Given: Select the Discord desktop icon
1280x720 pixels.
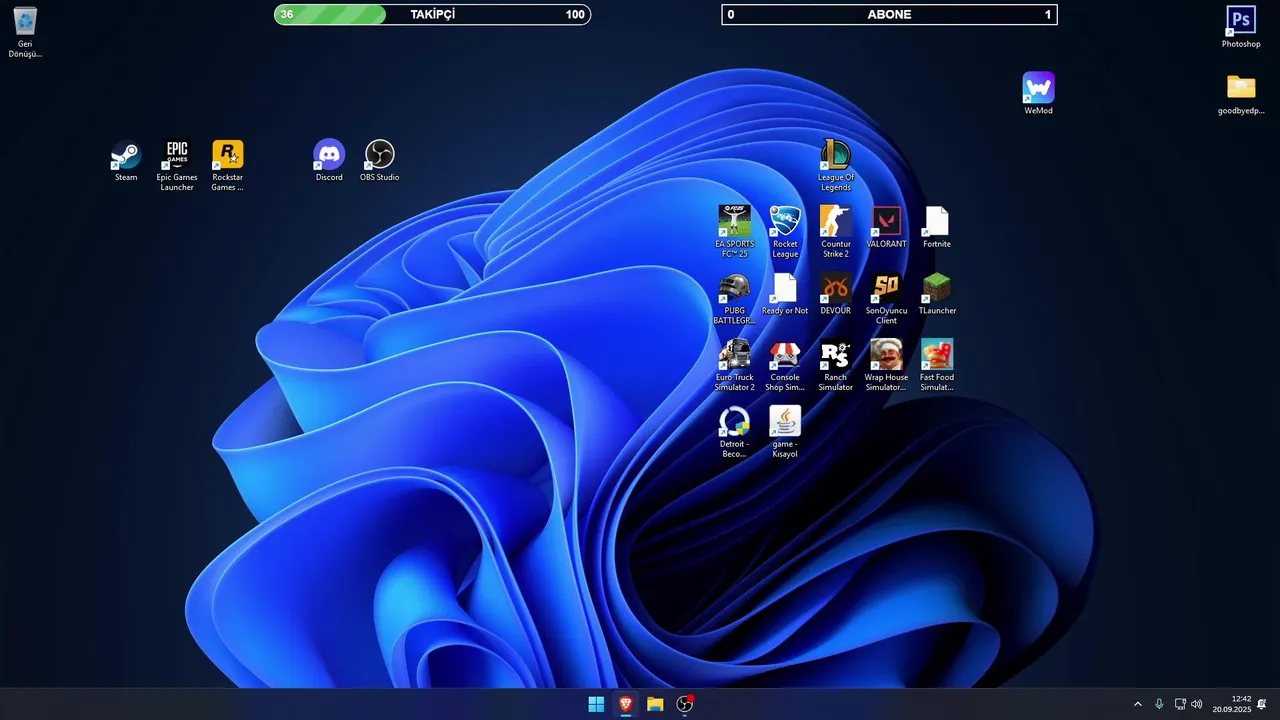Looking at the screenshot, I should pos(329,161).
